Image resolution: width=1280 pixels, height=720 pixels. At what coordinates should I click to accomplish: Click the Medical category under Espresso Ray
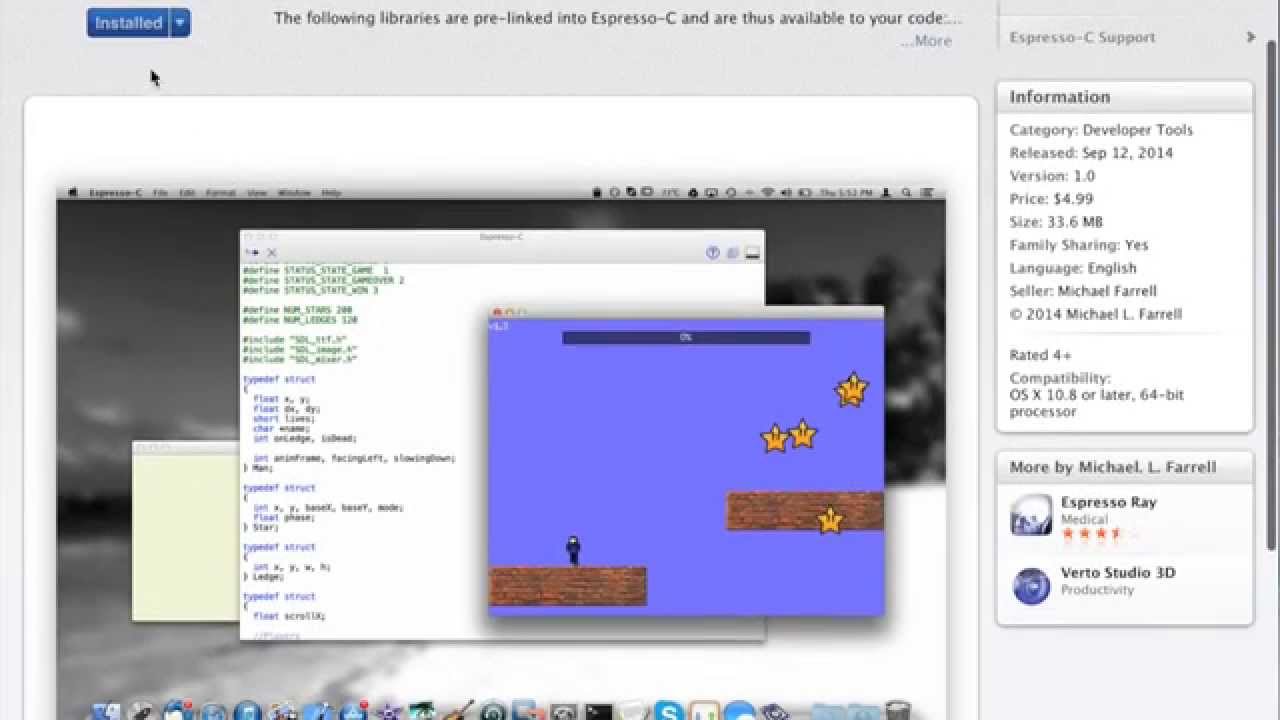click(1084, 519)
